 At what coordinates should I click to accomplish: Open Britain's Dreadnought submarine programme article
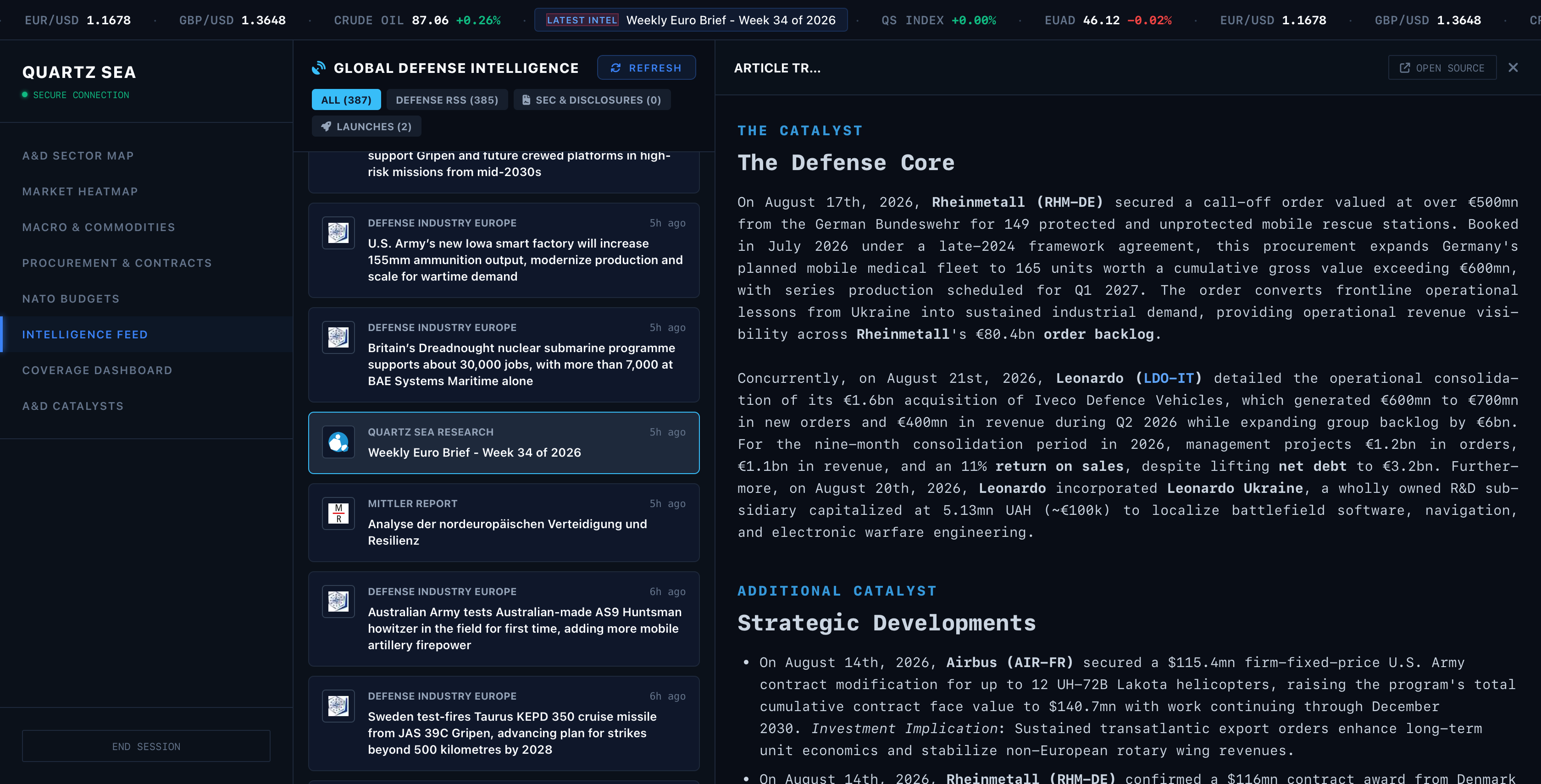pyautogui.click(x=504, y=354)
